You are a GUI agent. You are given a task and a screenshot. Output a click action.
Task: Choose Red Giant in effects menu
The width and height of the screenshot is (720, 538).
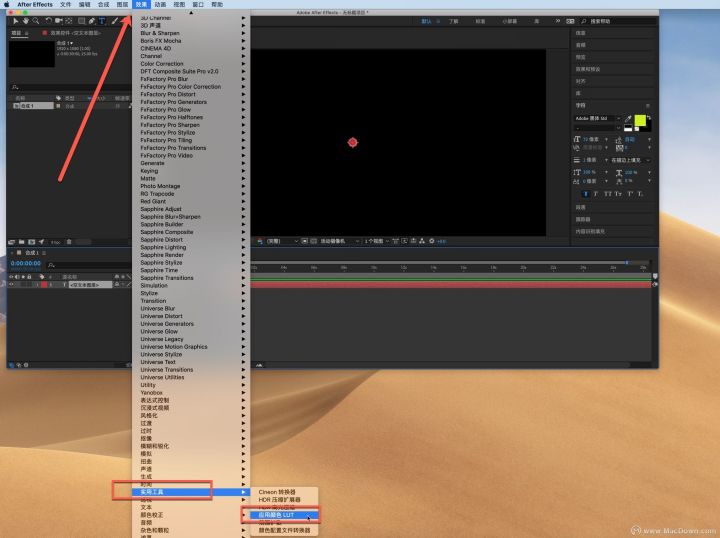pos(191,202)
